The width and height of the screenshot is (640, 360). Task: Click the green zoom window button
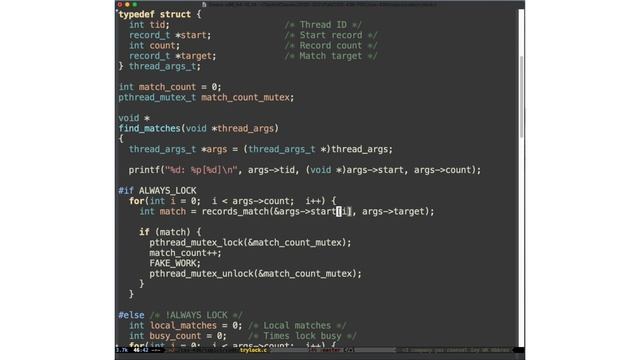click(135, 4)
